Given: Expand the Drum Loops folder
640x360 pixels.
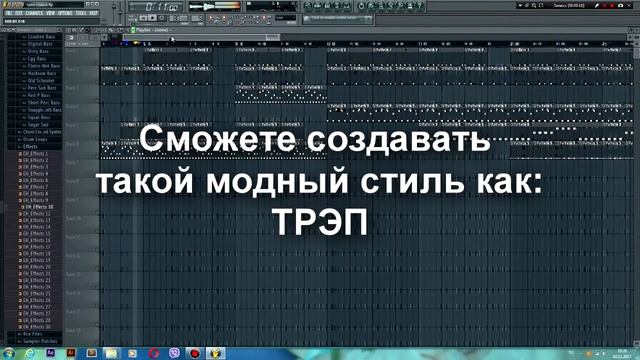Looking at the screenshot, I should coord(35,140).
